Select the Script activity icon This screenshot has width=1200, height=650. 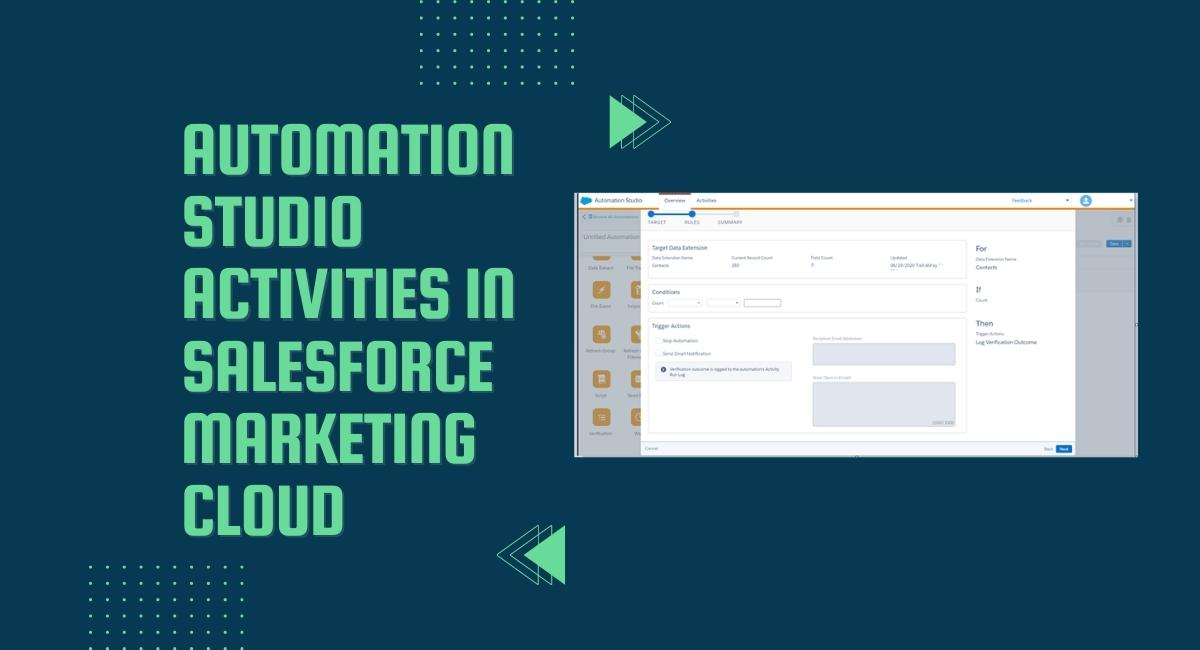point(601,379)
